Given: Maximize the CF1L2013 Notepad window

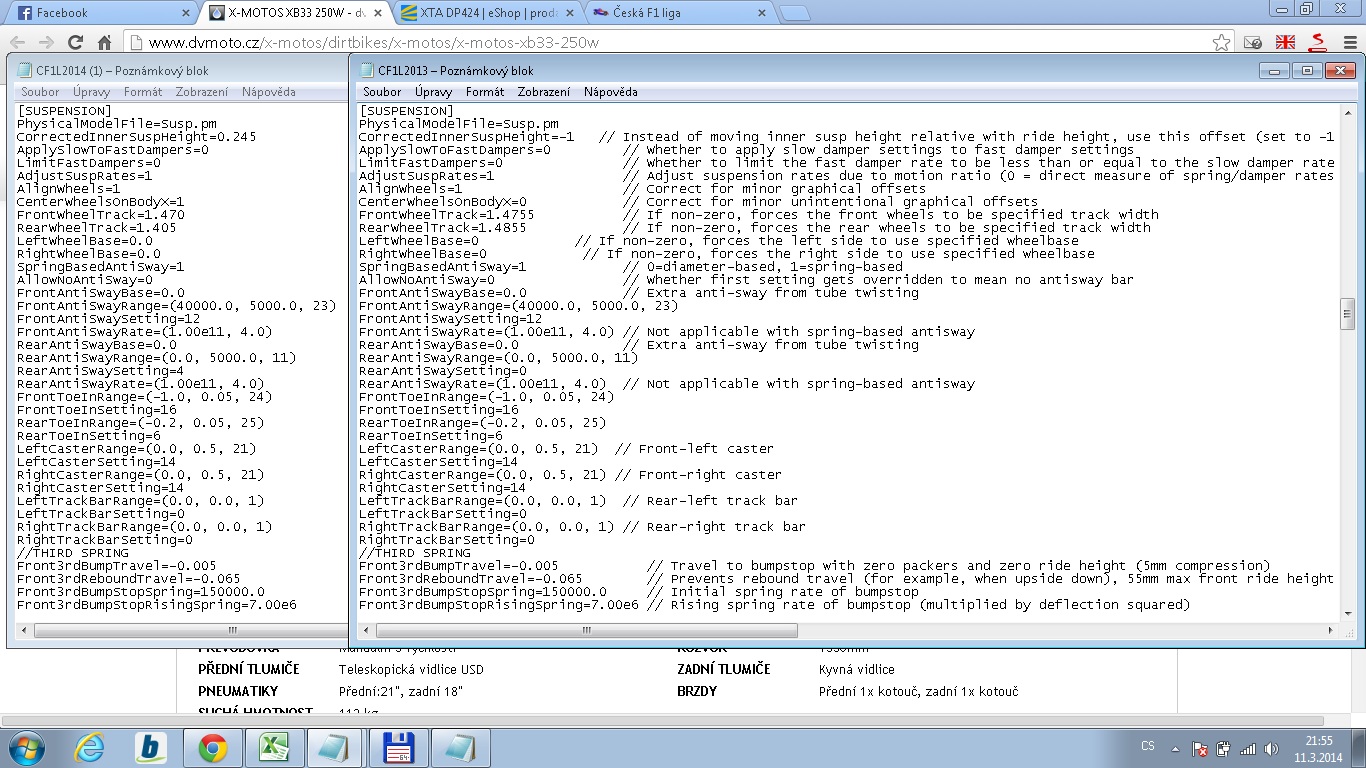Looking at the screenshot, I should tap(1306, 70).
